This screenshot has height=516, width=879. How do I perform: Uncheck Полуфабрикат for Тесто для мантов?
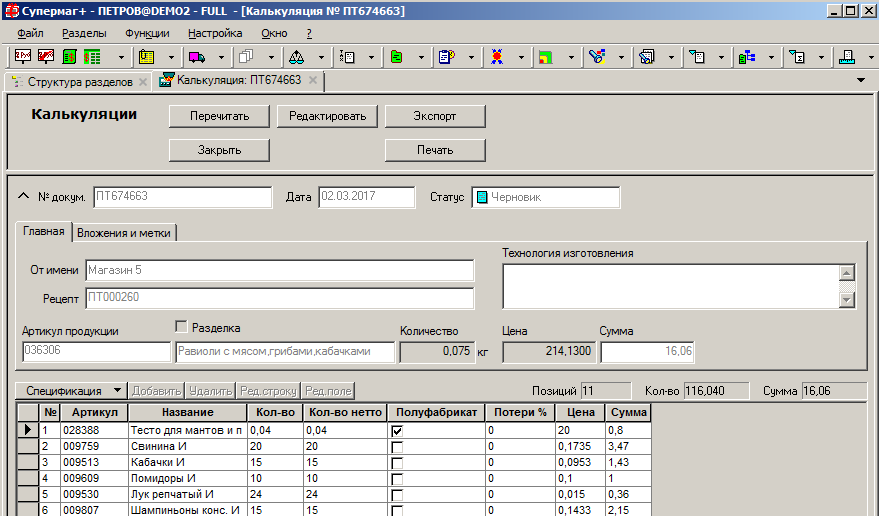[x=397, y=431]
